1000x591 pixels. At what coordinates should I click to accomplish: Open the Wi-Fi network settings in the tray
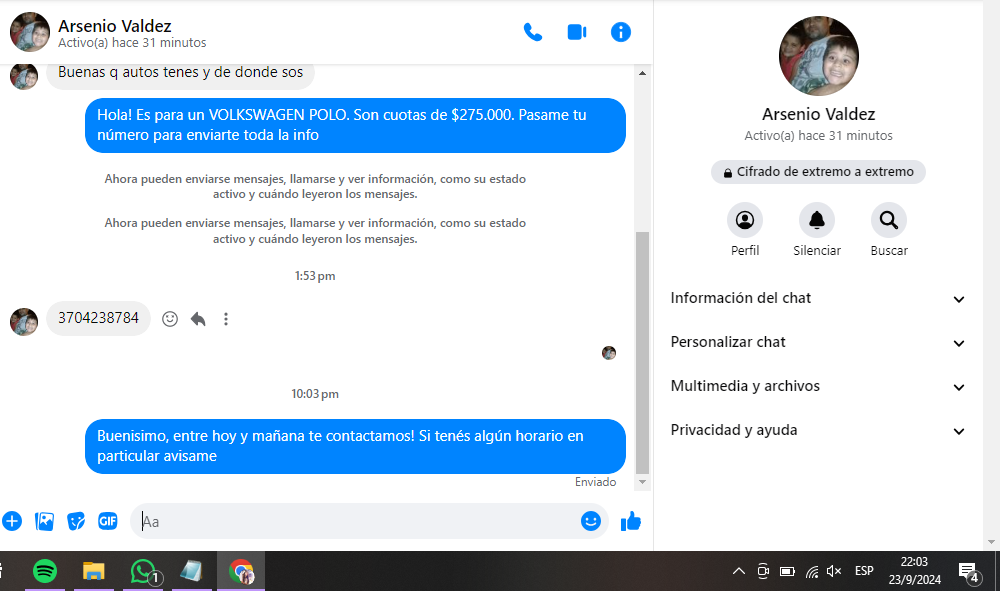[811, 571]
